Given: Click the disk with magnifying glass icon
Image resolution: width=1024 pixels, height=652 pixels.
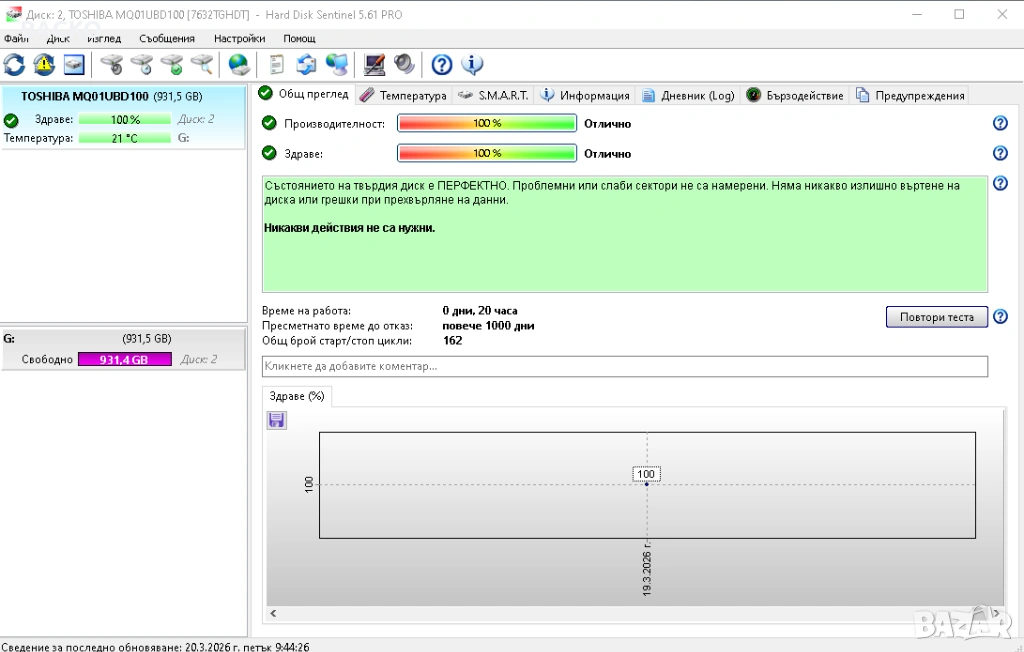Looking at the screenshot, I should (x=202, y=65).
